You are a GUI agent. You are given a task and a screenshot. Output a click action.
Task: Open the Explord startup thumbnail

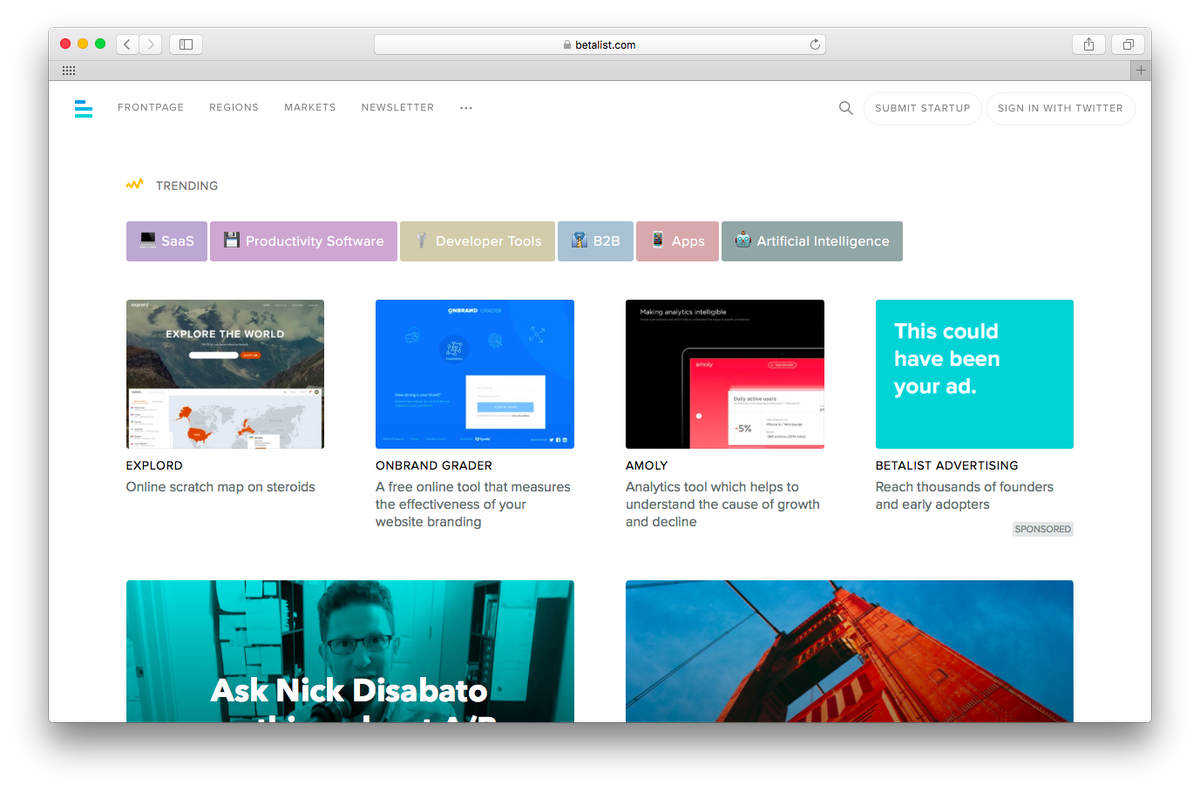pyautogui.click(x=225, y=374)
